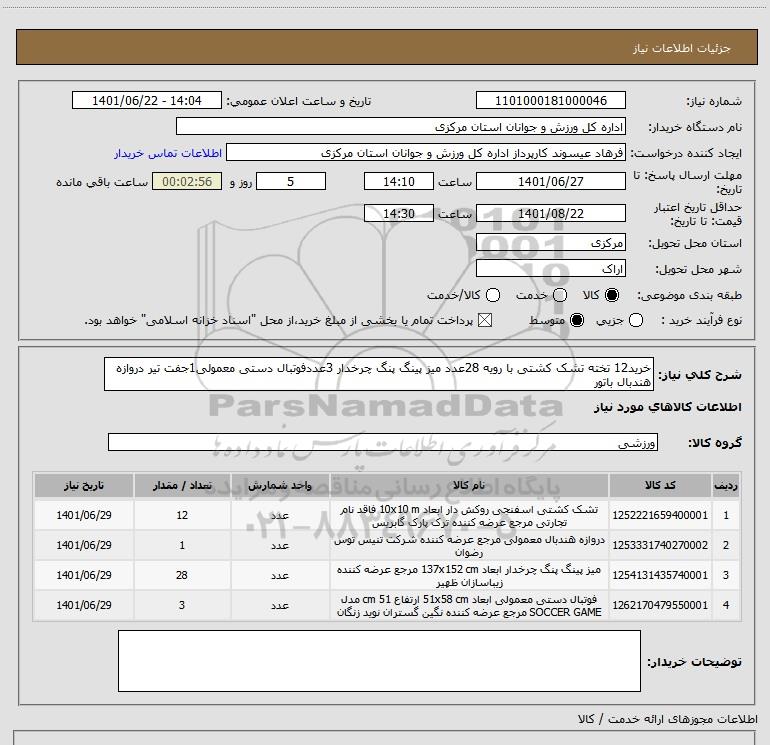Image resolution: width=770 pixels, height=745 pixels.
Task: Click the need date in row 4
Action: pyautogui.click(x=84, y=605)
